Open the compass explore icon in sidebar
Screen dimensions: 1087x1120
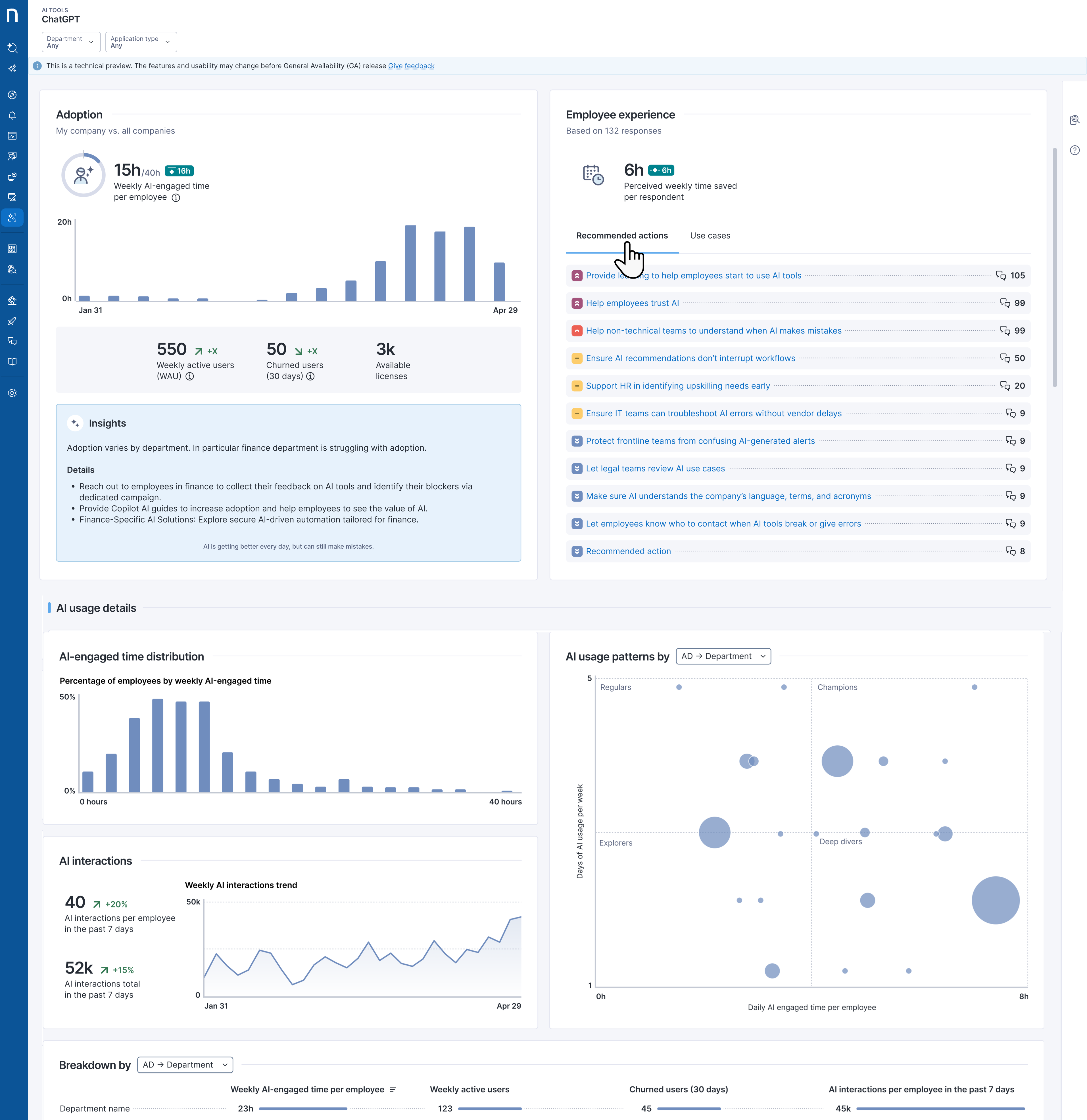pyautogui.click(x=12, y=95)
